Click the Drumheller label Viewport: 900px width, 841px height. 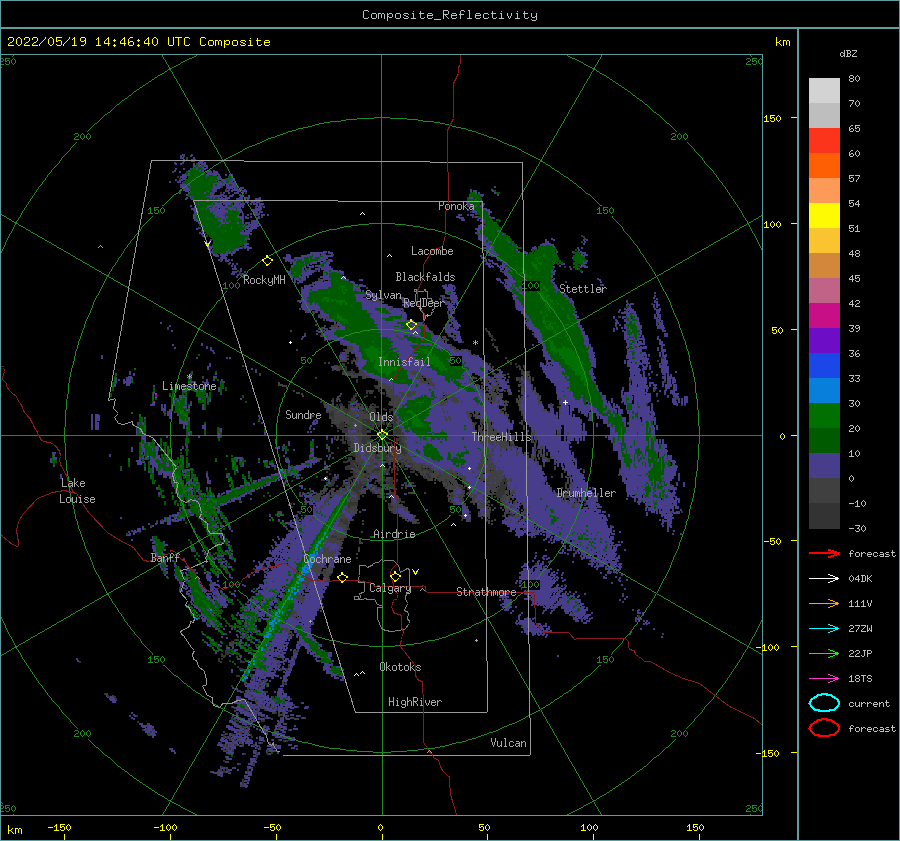pyautogui.click(x=586, y=493)
